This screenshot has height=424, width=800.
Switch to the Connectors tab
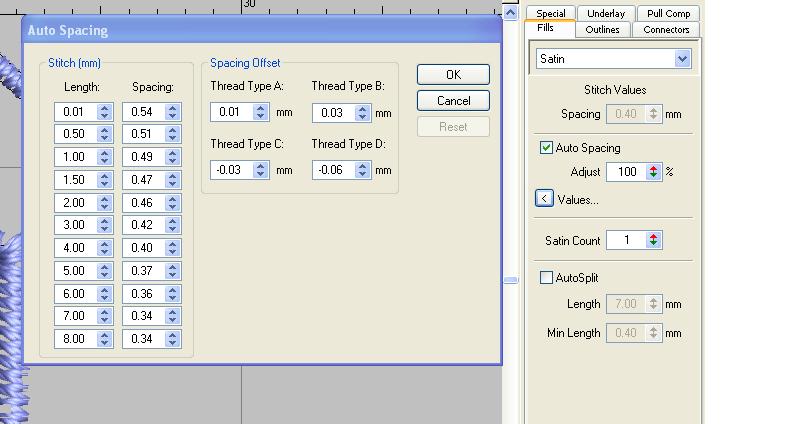click(666, 29)
